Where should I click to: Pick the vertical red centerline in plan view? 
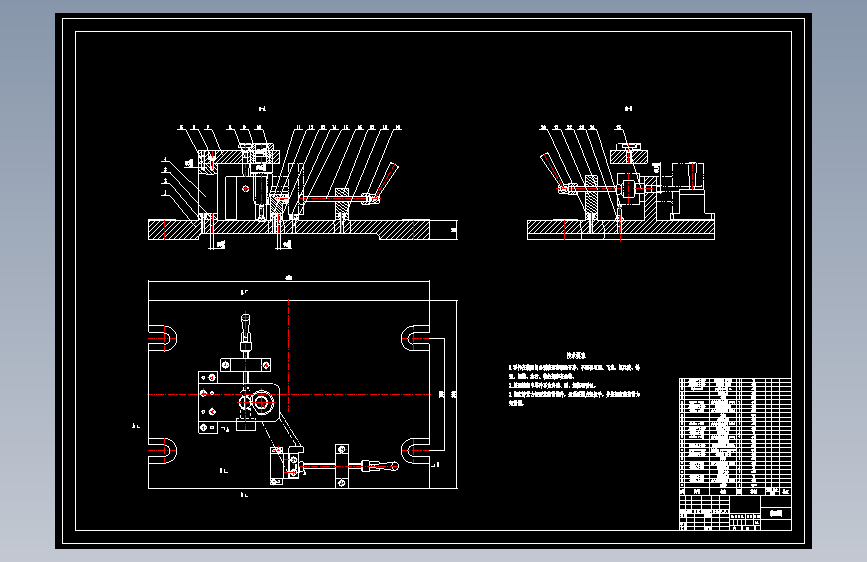coord(289,356)
